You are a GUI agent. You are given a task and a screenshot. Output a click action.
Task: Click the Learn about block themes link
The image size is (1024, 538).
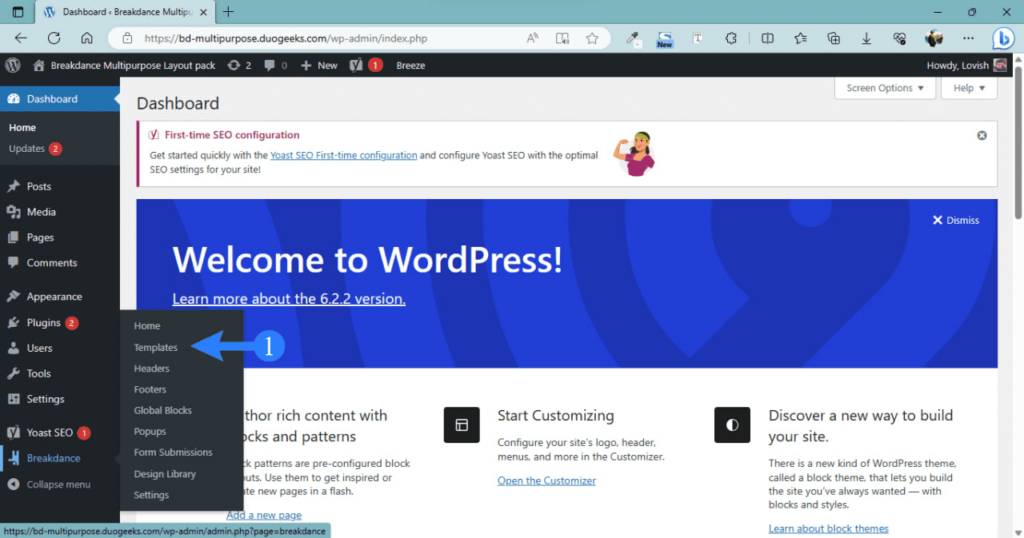point(828,528)
